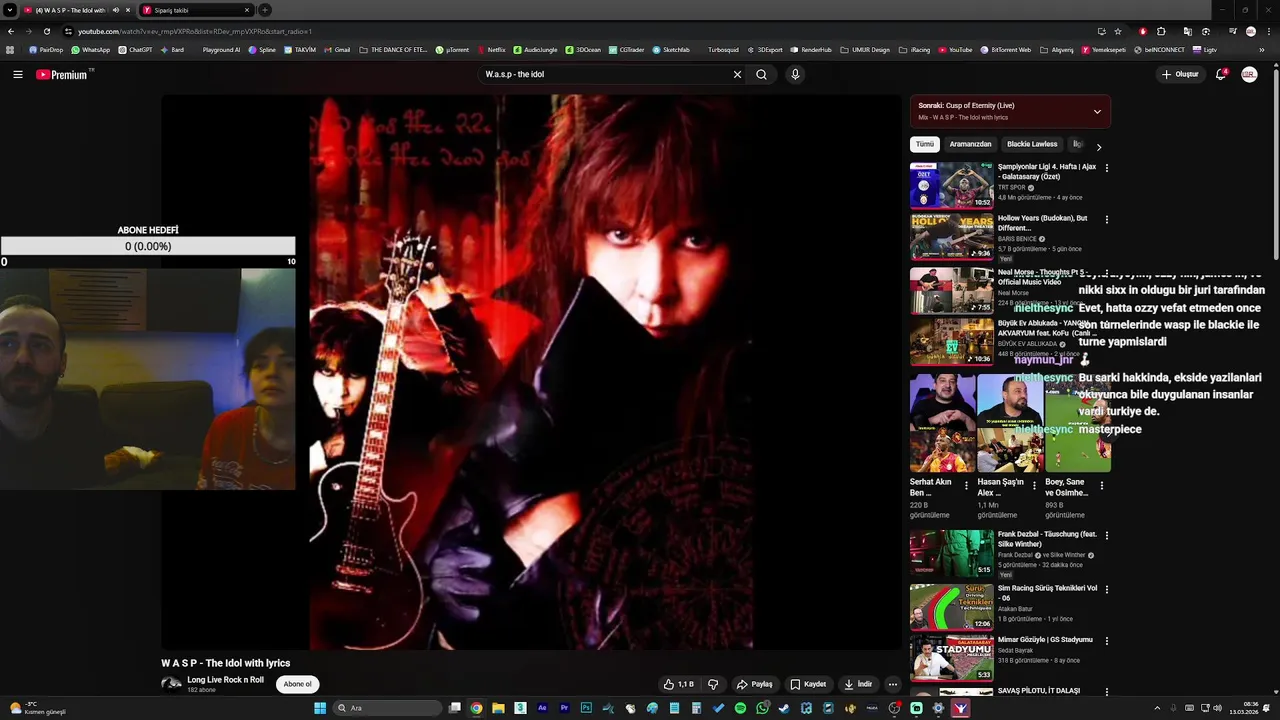Open Steam from the taskbar
This screenshot has width=1280, height=720.
point(784,708)
